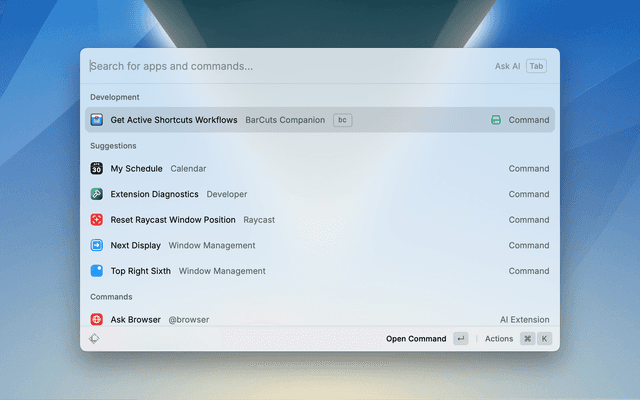
Task: Click the Extension Diagnostics developer icon
Action: click(x=96, y=194)
